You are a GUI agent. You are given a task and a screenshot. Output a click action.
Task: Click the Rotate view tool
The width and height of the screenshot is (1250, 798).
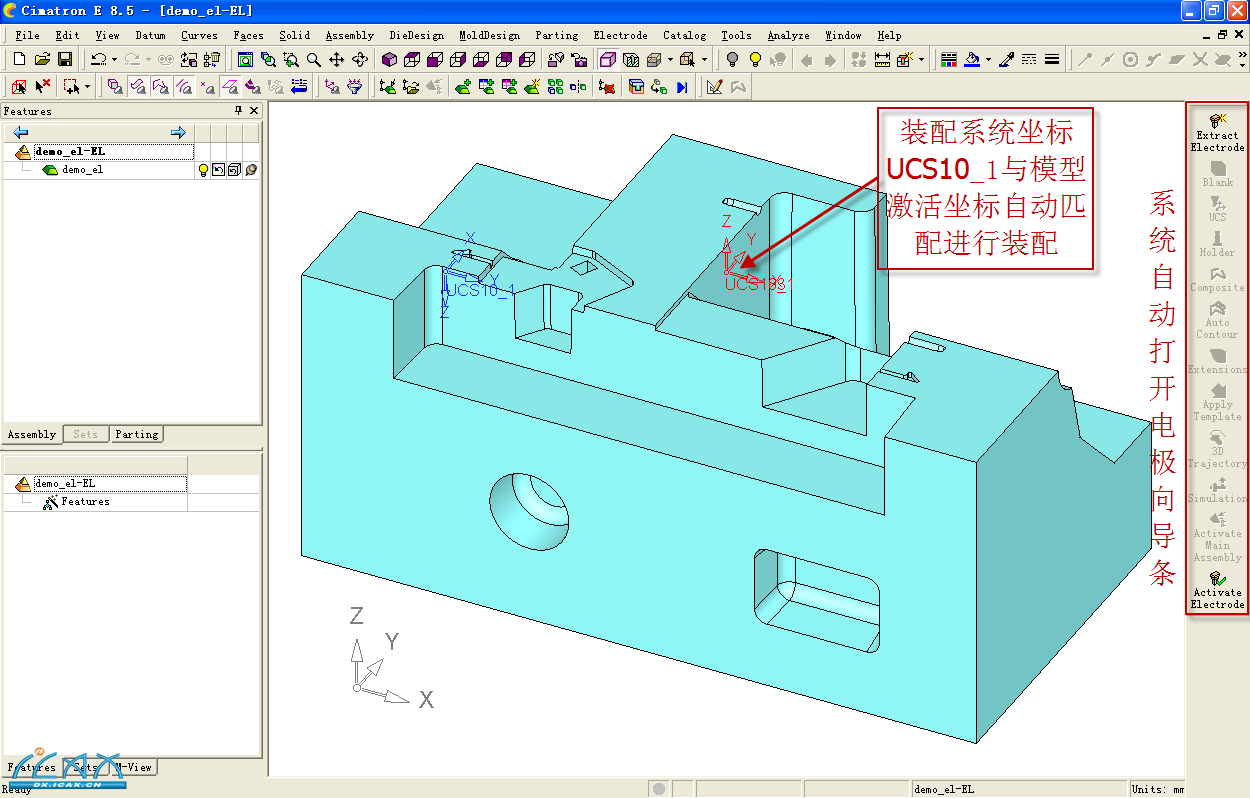[x=360, y=60]
